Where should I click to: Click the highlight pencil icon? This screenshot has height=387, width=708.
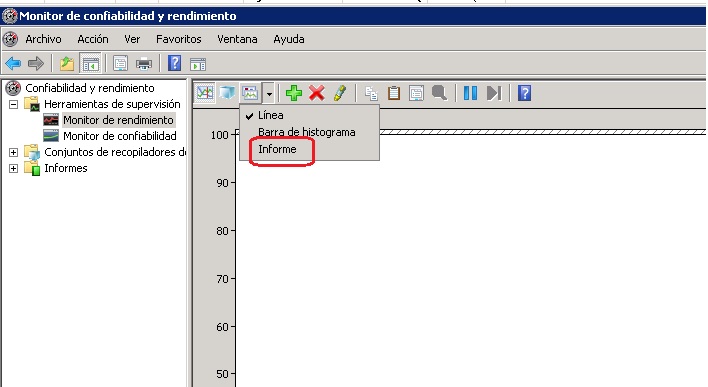pyautogui.click(x=340, y=93)
